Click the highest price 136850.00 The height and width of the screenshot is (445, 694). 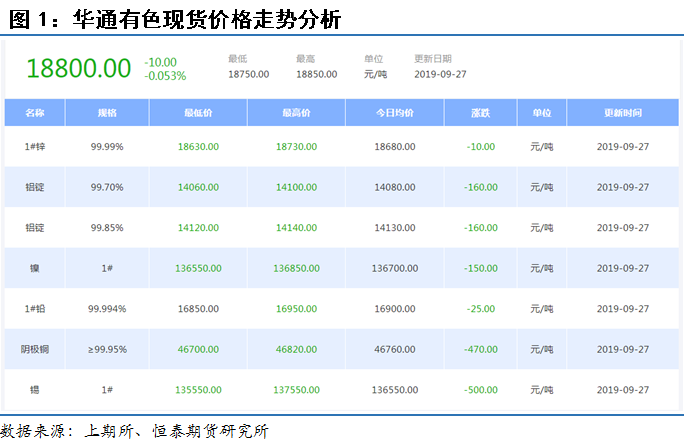pyautogui.click(x=297, y=268)
